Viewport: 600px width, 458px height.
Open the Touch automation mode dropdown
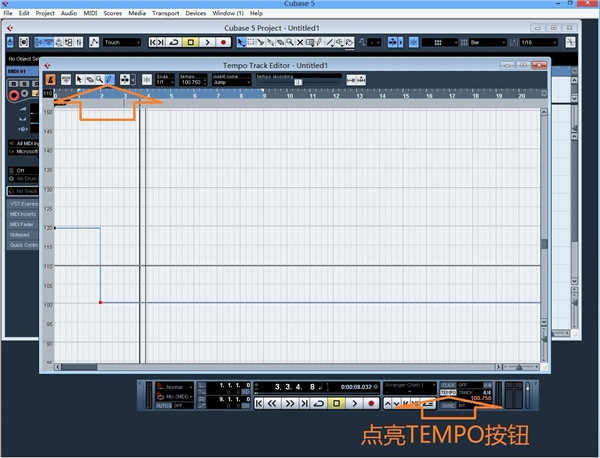click(x=124, y=43)
